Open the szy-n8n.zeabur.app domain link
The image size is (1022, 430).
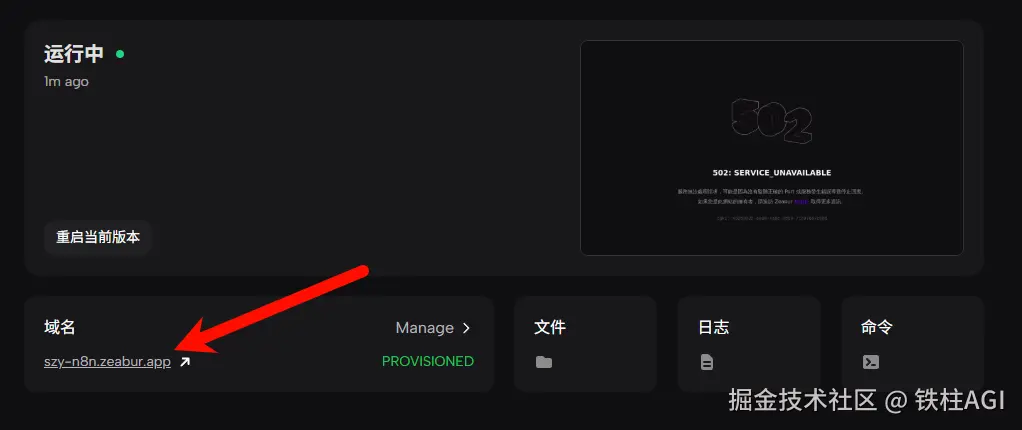108,362
